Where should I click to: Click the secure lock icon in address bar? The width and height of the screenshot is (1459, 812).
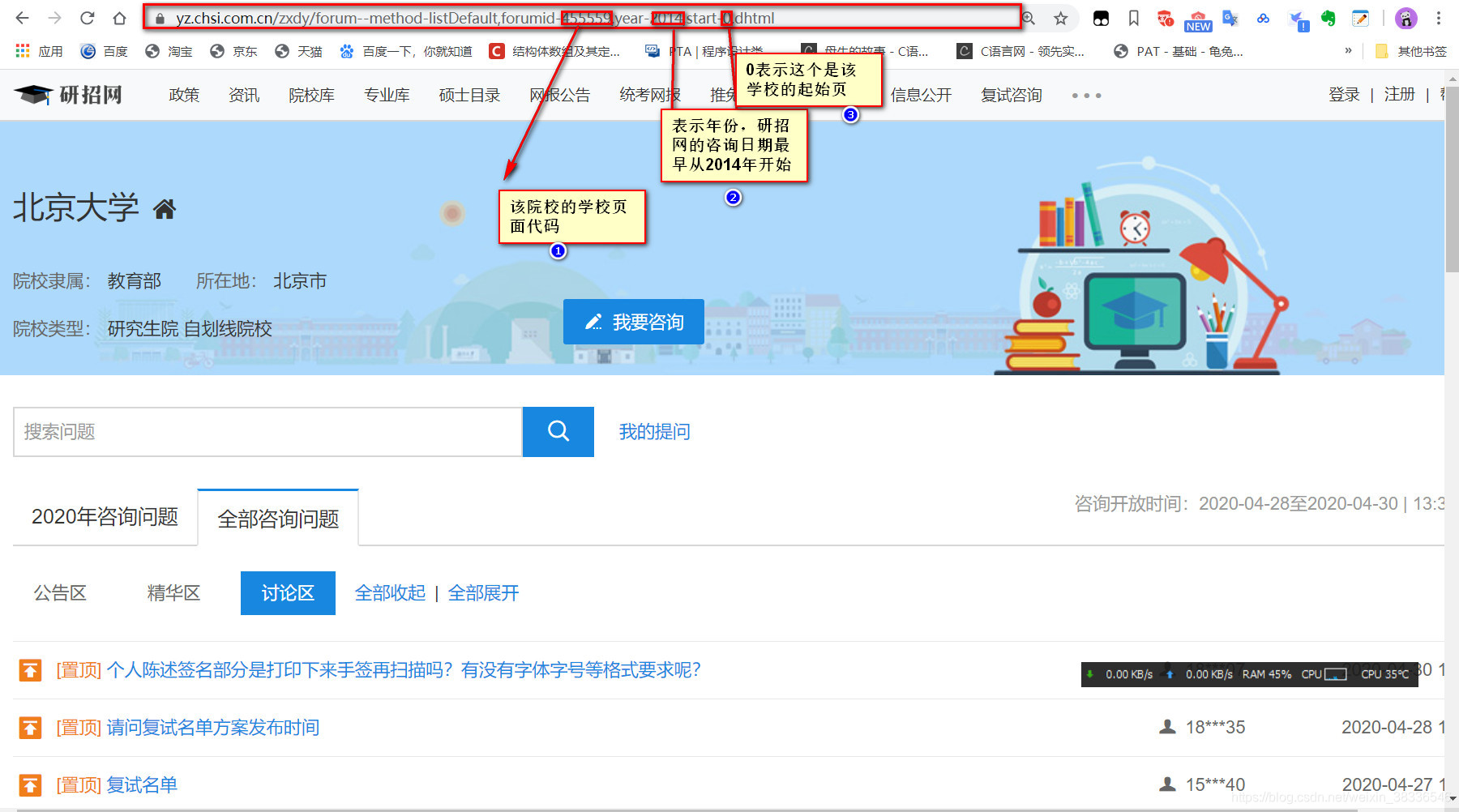[160, 19]
